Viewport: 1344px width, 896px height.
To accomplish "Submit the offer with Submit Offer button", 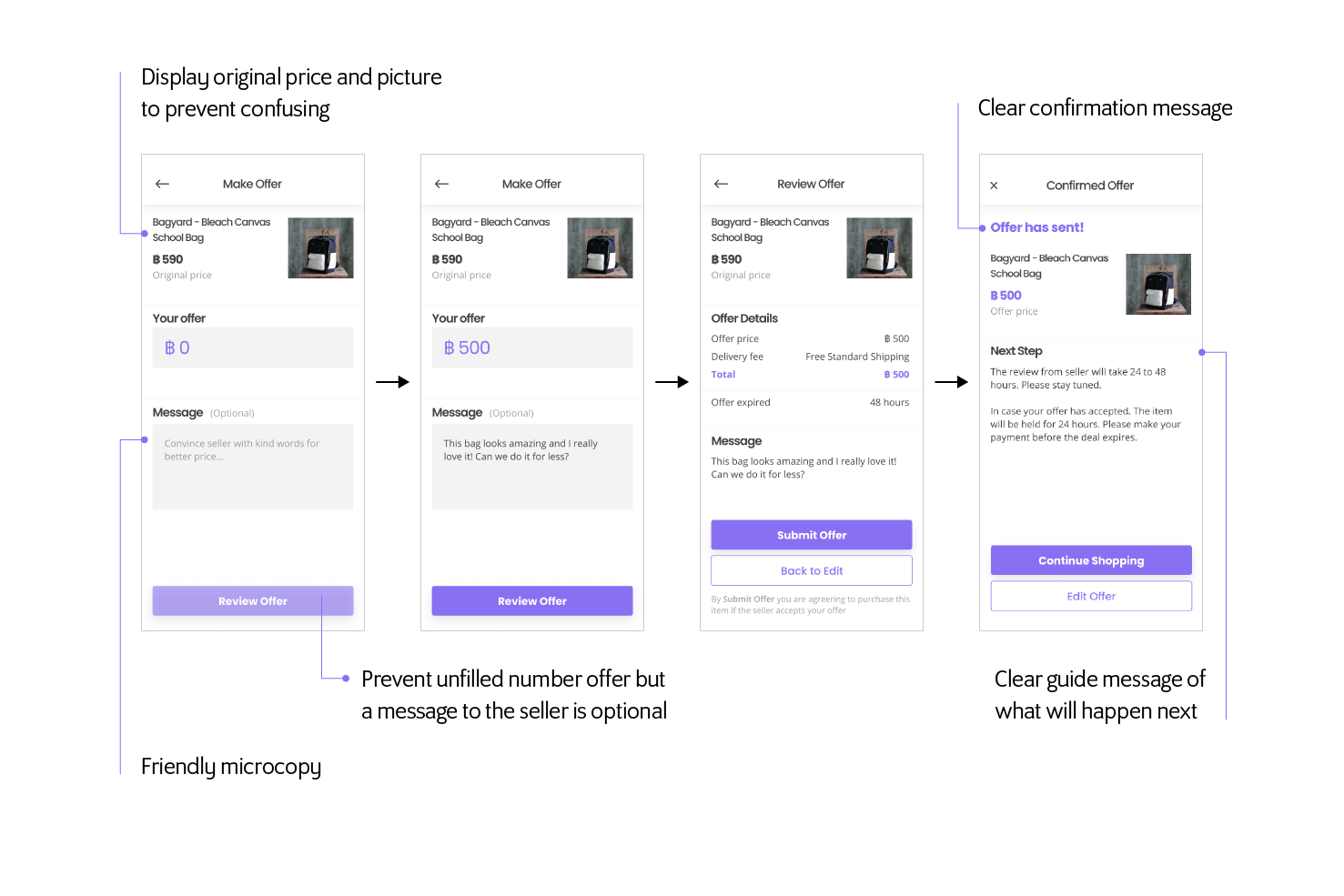I will 812,535.
